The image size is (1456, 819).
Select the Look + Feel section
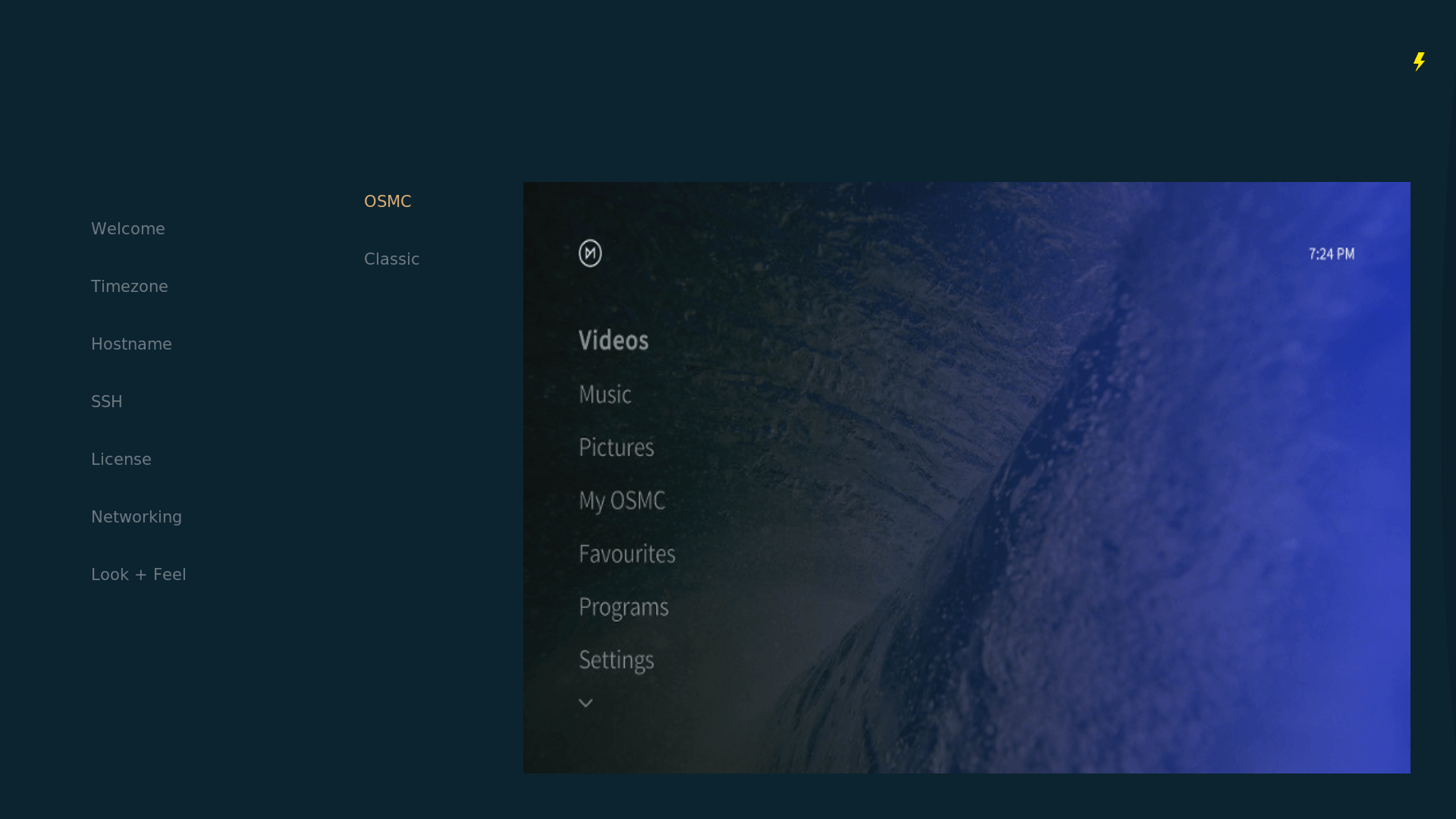(x=139, y=575)
